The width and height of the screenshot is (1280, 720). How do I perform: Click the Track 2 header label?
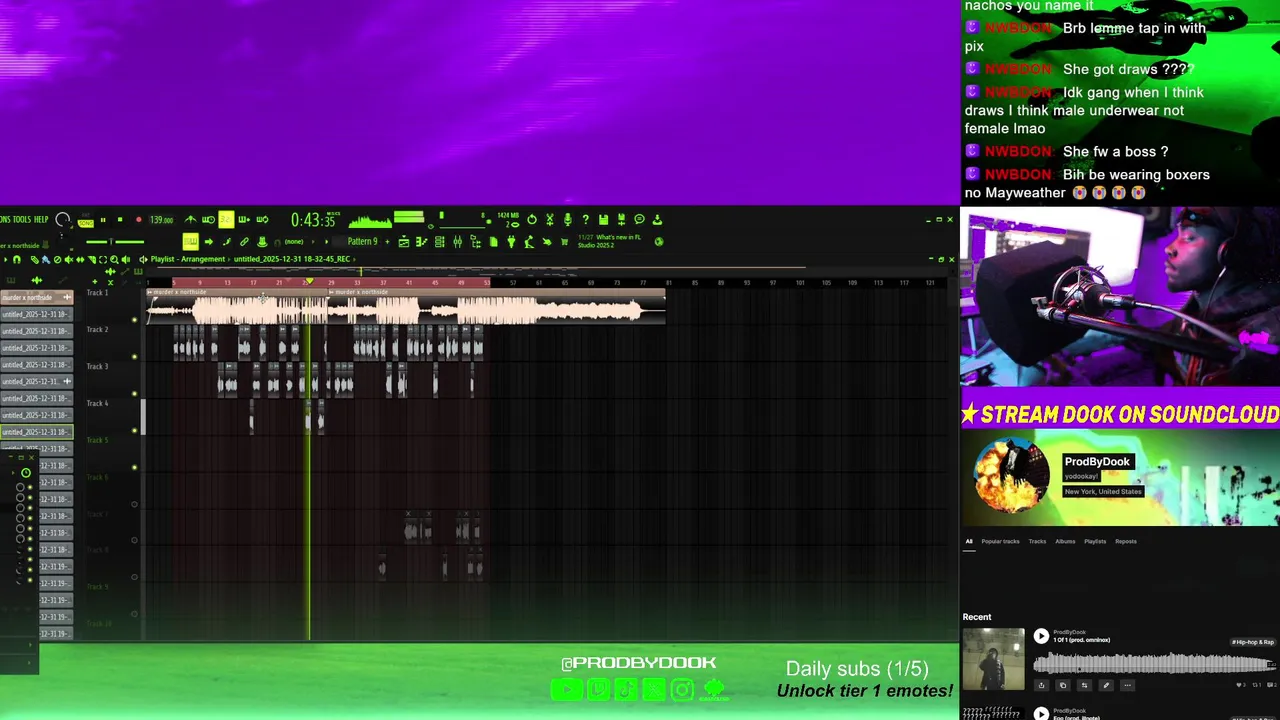pyautogui.click(x=97, y=329)
